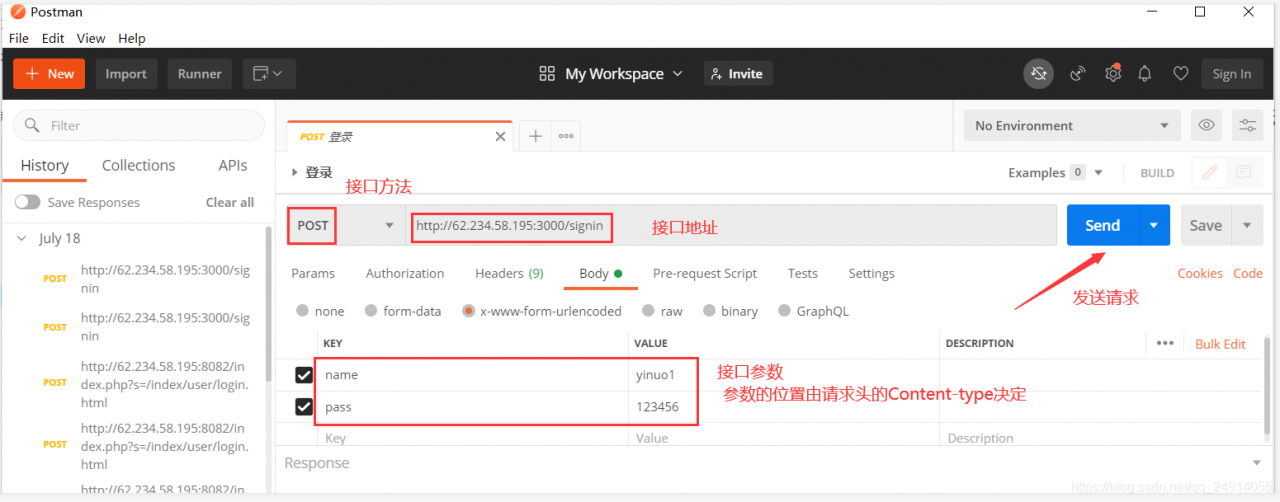Open the View menu
This screenshot has width=1280, height=502.
click(91, 38)
